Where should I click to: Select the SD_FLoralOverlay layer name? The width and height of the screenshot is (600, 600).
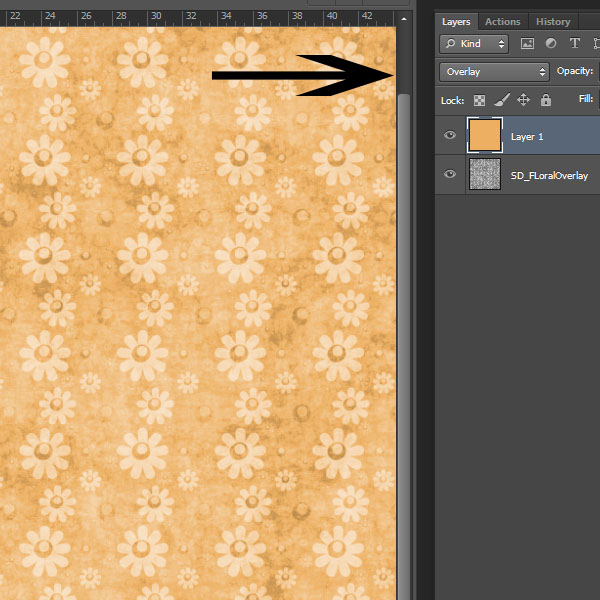click(549, 176)
